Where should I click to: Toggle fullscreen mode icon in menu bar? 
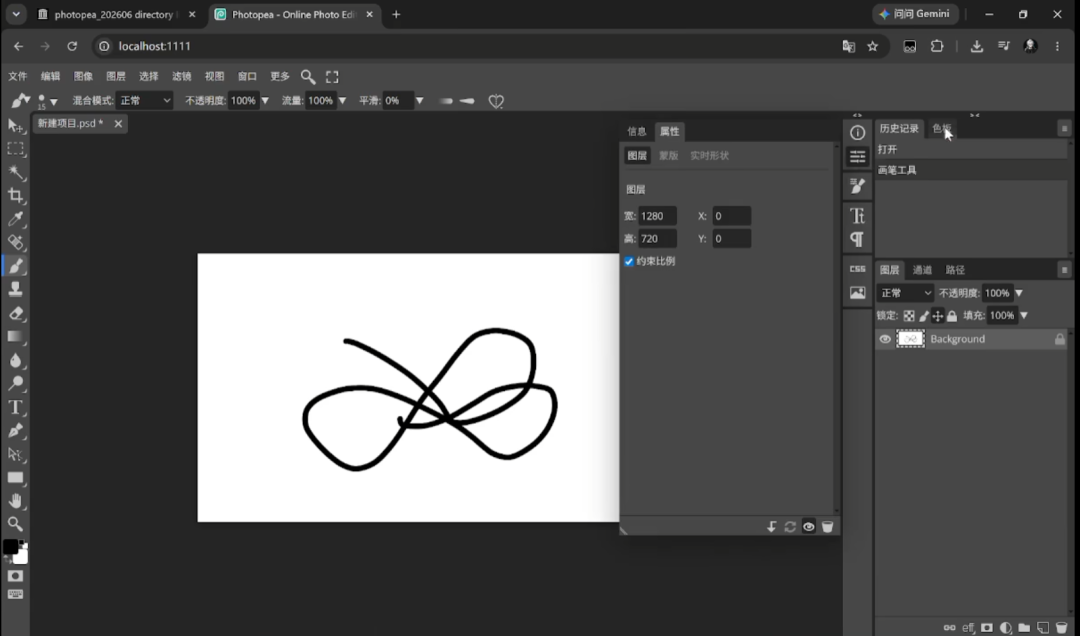(332, 76)
